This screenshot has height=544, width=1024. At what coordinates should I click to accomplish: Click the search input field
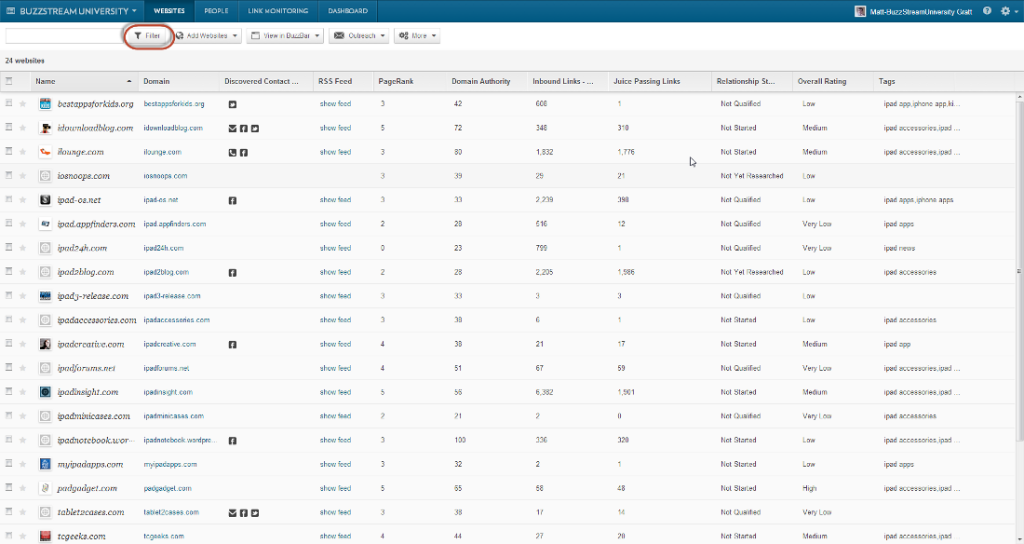coord(62,36)
